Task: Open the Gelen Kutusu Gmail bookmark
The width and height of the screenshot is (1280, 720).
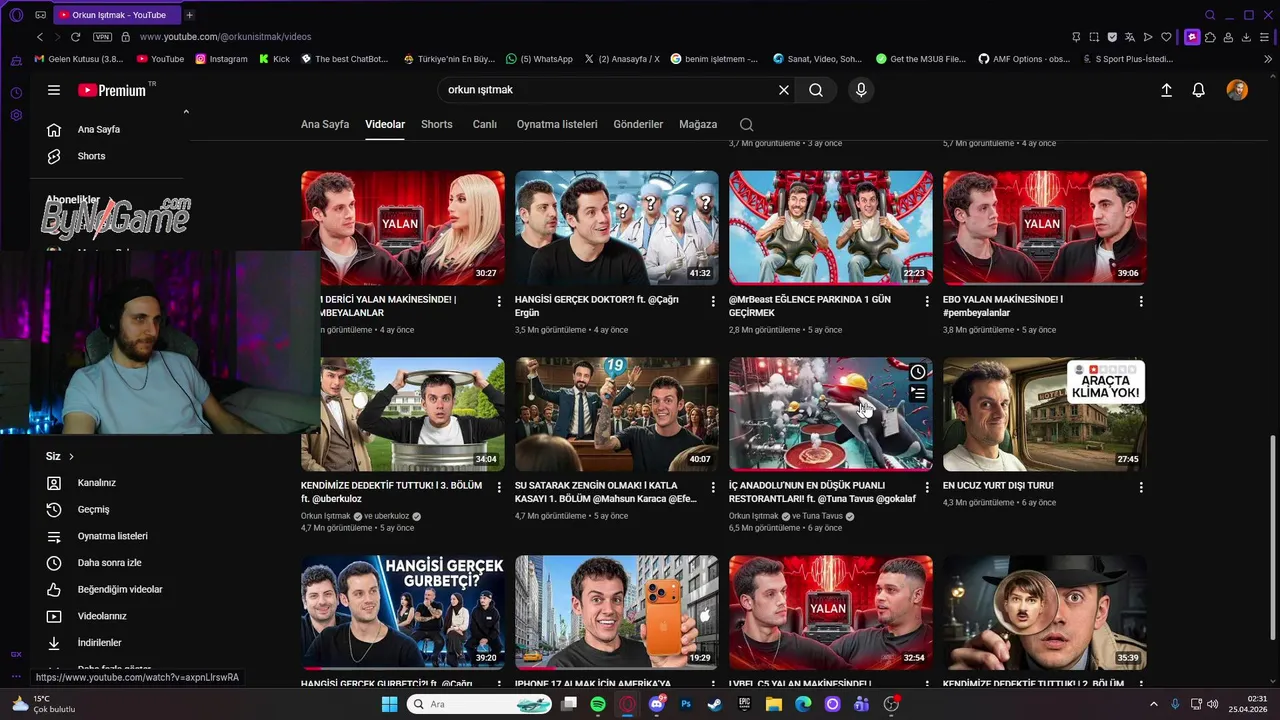Action: (78, 59)
